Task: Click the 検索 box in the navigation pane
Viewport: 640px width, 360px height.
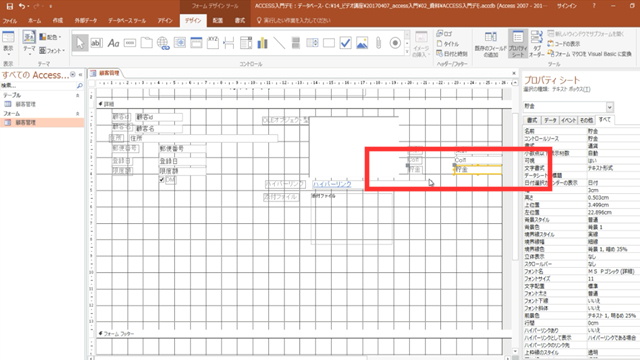Action: (38, 86)
